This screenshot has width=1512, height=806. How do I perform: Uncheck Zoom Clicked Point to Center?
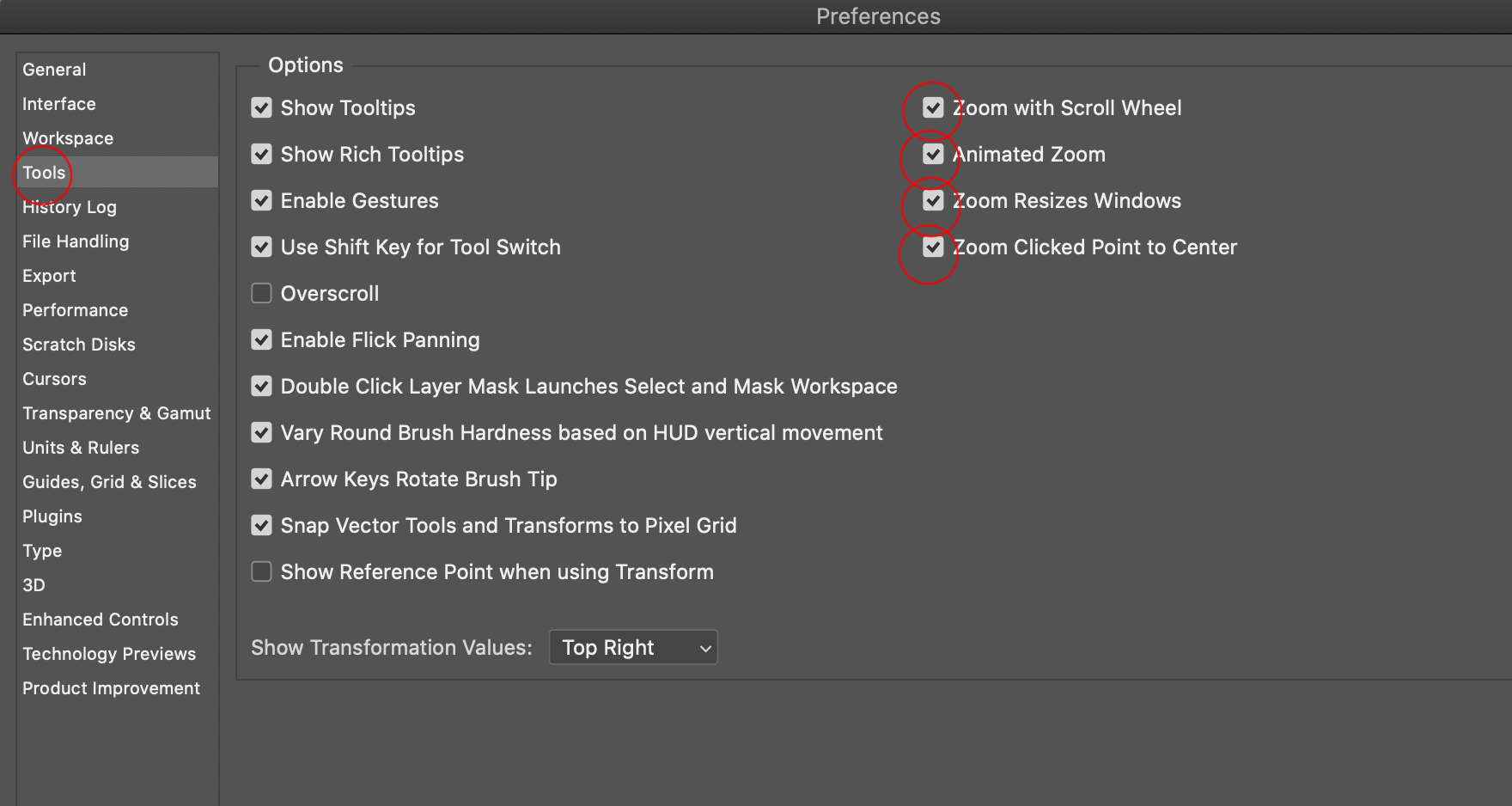(x=934, y=247)
